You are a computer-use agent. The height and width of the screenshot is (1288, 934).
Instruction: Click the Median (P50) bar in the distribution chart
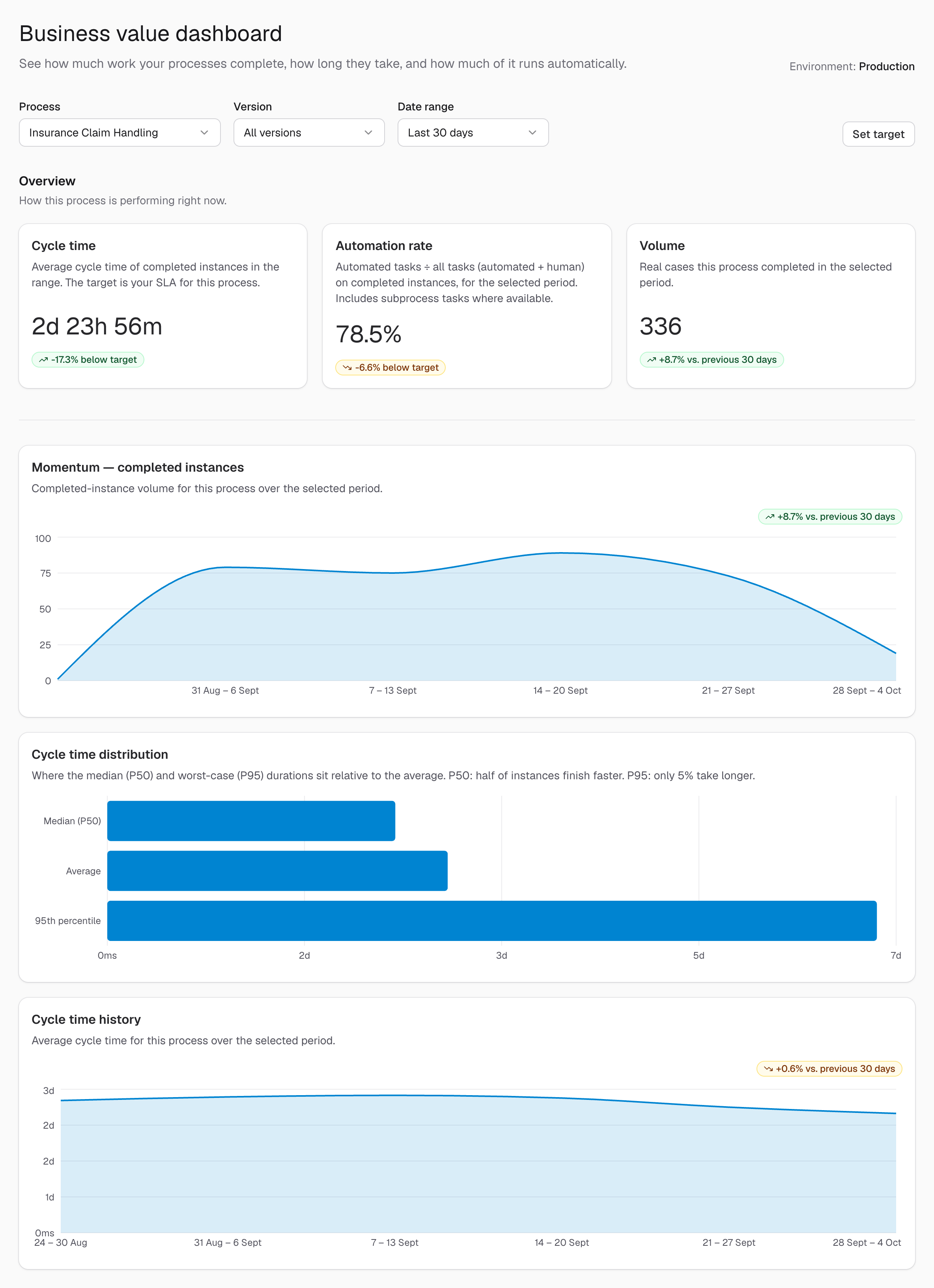pyautogui.click(x=251, y=821)
